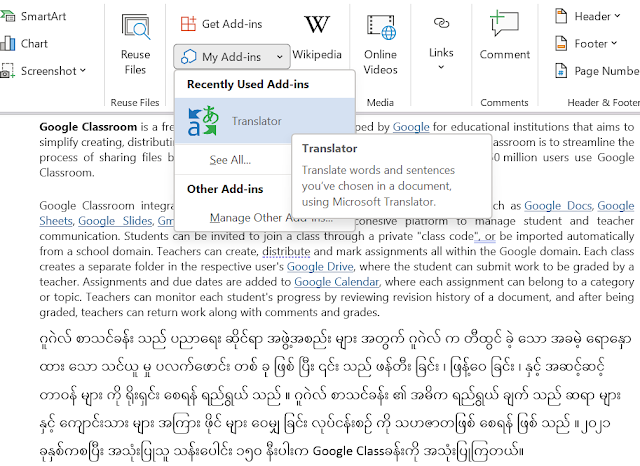Click the "Recently Used Add-ins" heading
Image resolution: width=640 pixels, height=466 pixels.
[248, 84]
